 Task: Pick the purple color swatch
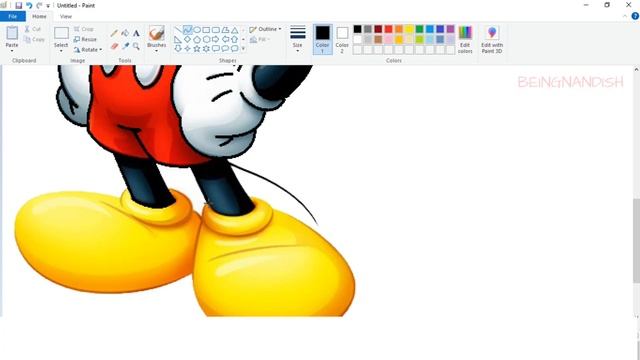click(451, 29)
